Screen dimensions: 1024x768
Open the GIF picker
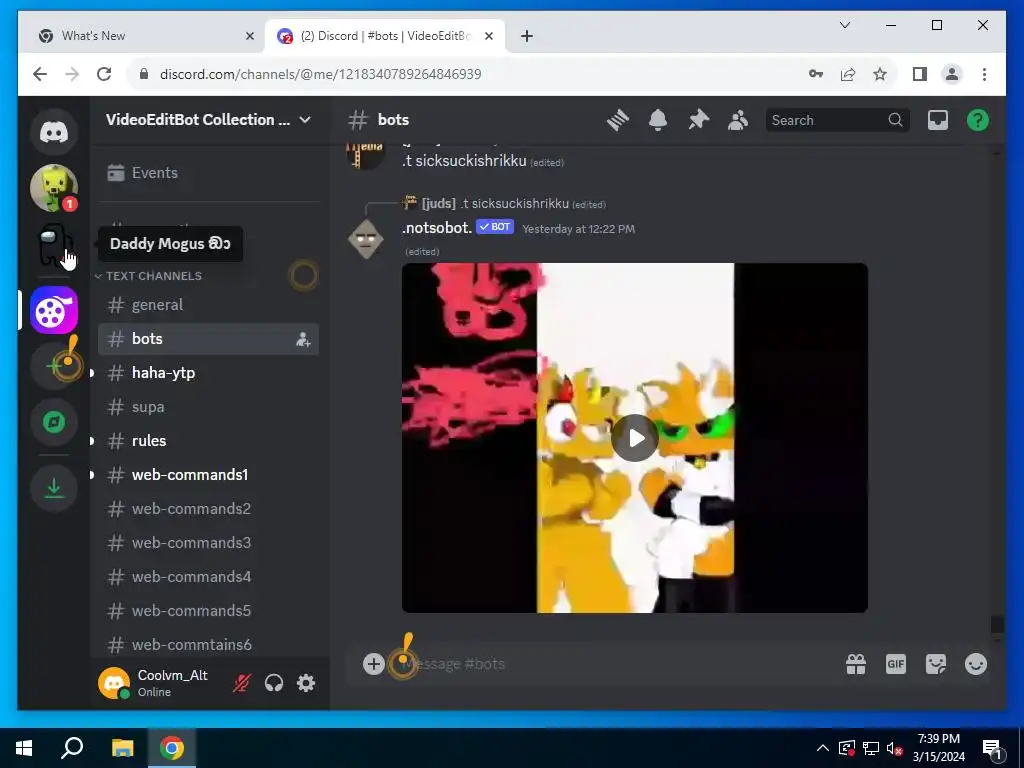point(896,665)
